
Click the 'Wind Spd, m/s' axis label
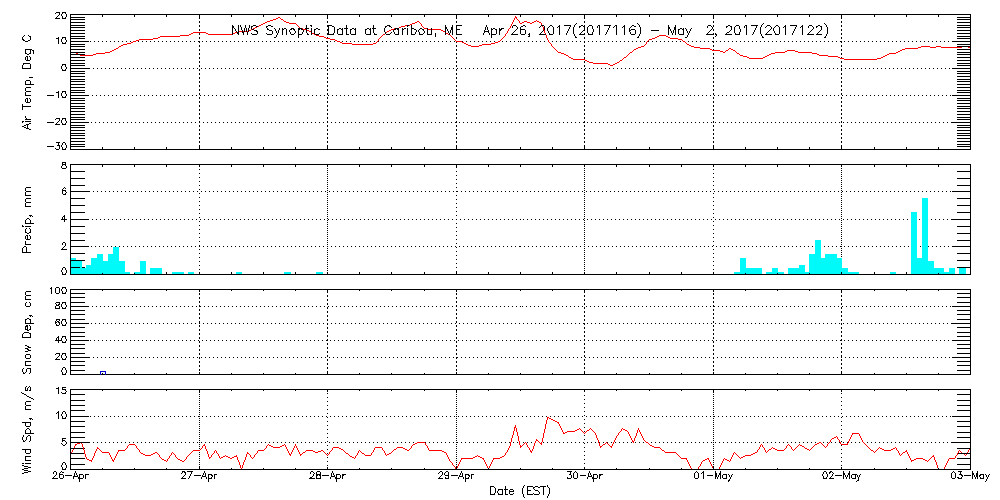pyautogui.click(x=27, y=430)
